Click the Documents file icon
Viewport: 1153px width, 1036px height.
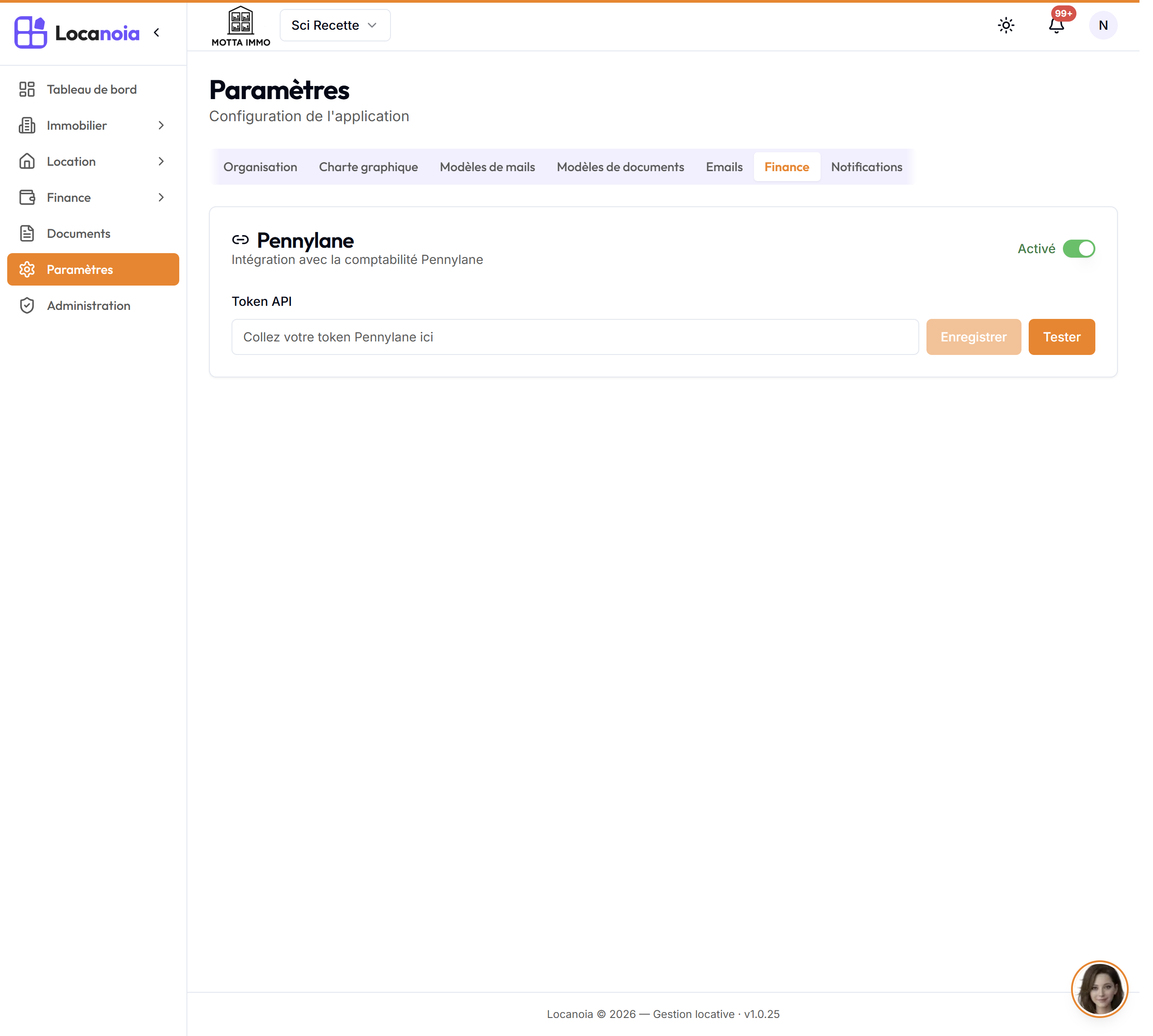pos(27,233)
